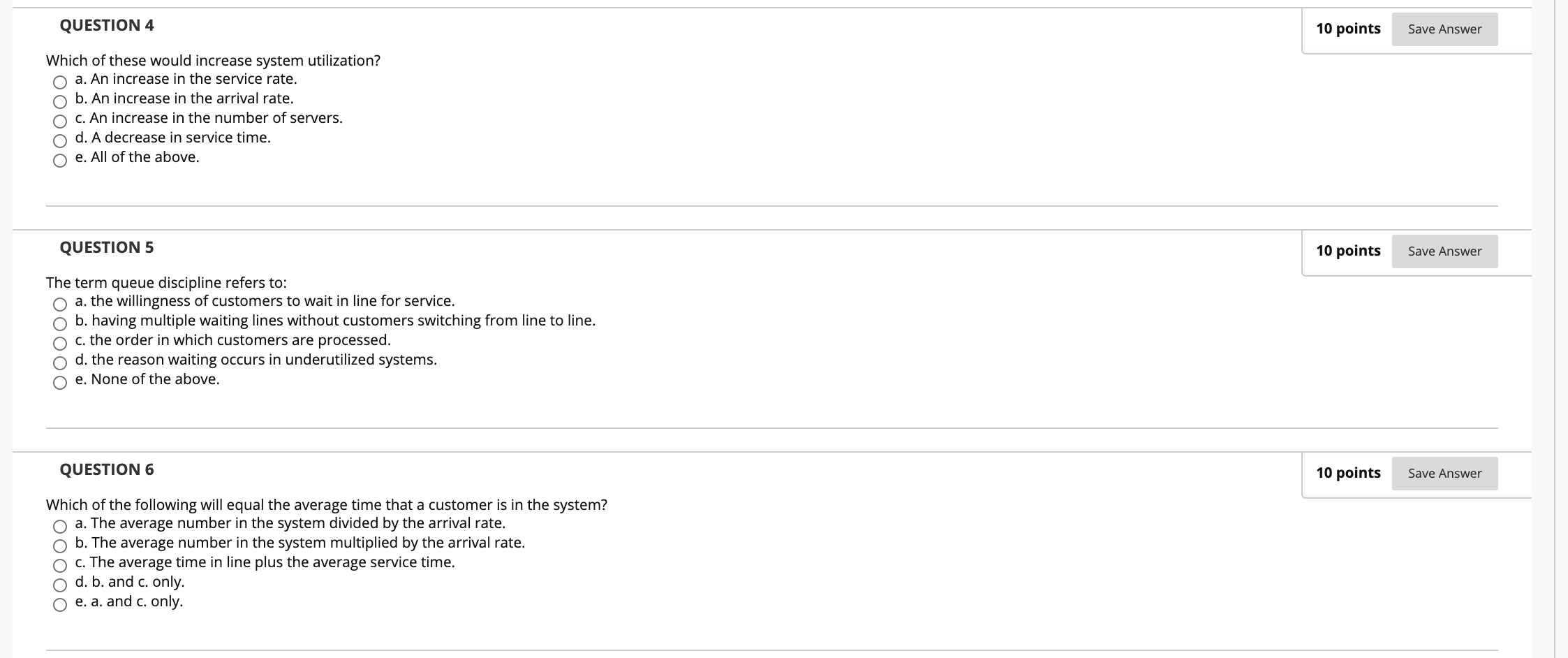Screen dimensions: 1568x658
Task: Choose b. average number multiplied by arrival rate
Action: tap(60, 546)
